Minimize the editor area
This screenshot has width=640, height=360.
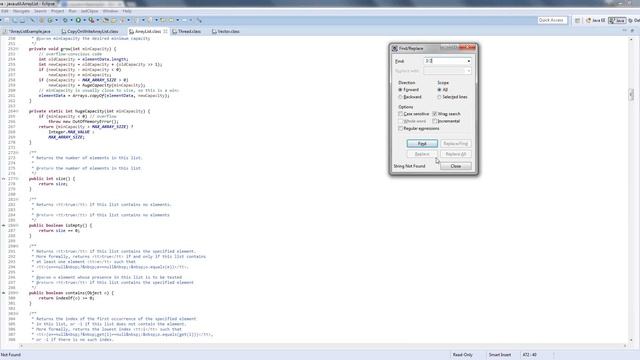coord(624,31)
